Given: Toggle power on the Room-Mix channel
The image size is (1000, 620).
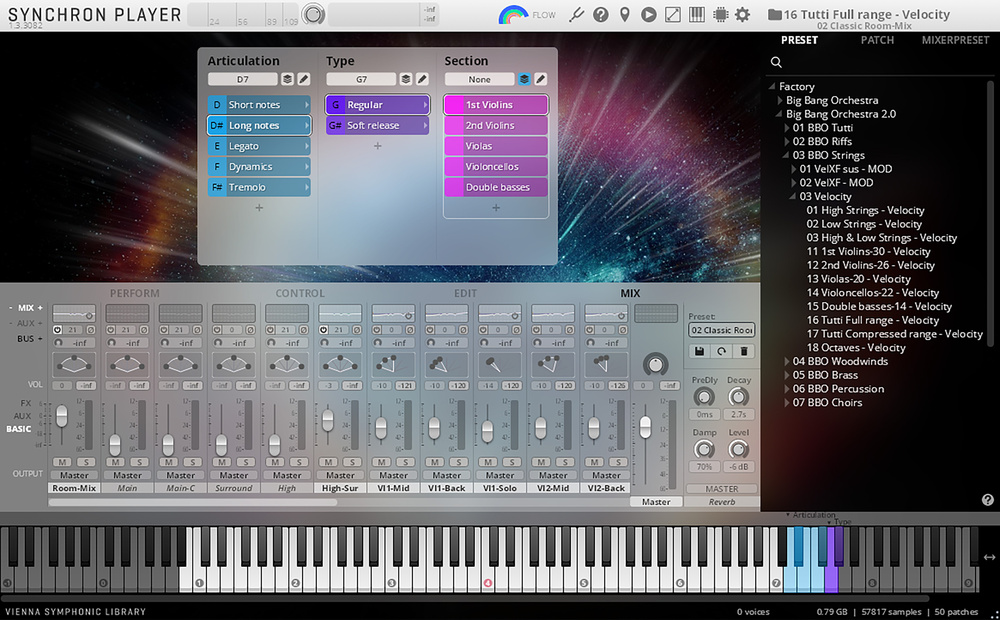Looking at the screenshot, I should pyautogui.click(x=57, y=330).
